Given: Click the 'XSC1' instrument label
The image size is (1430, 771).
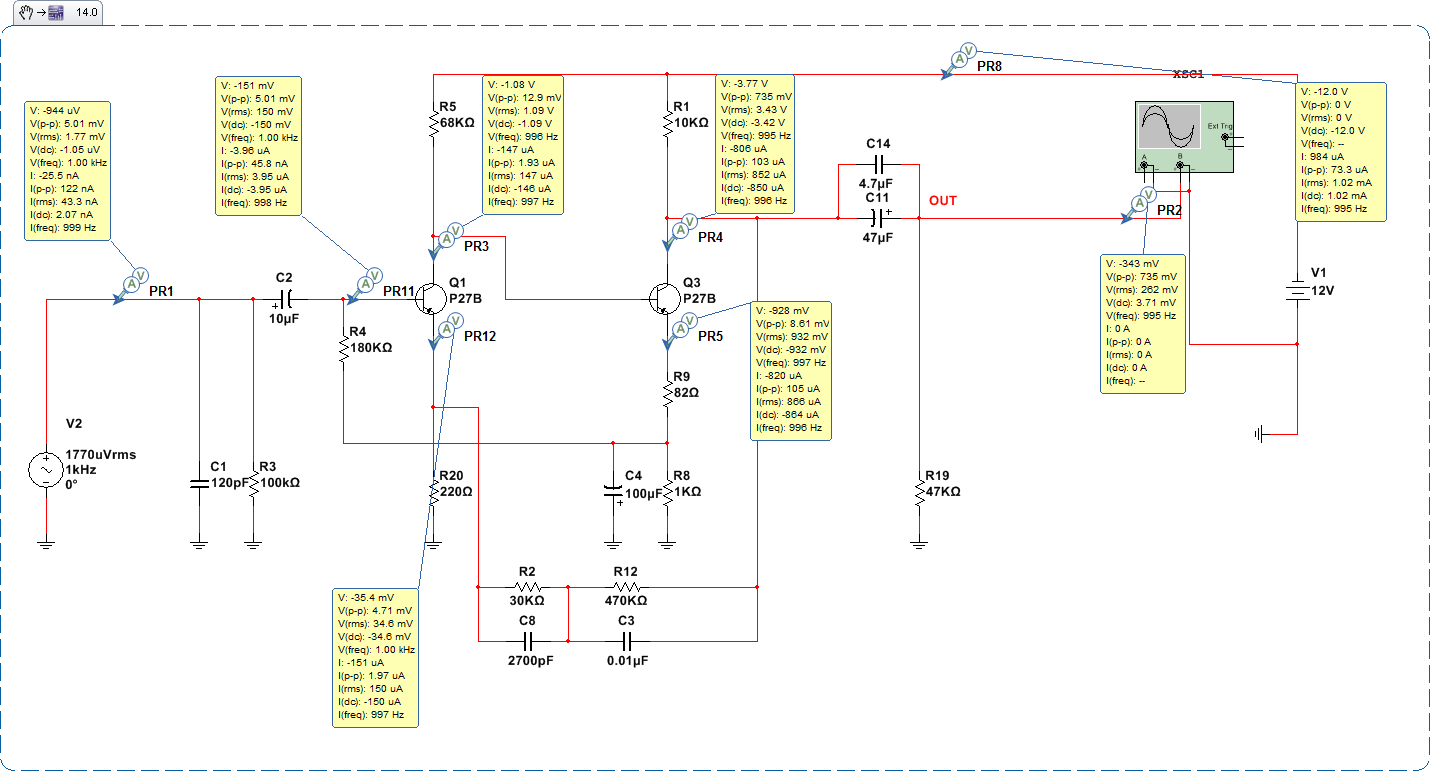Looking at the screenshot, I should (x=1189, y=75).
